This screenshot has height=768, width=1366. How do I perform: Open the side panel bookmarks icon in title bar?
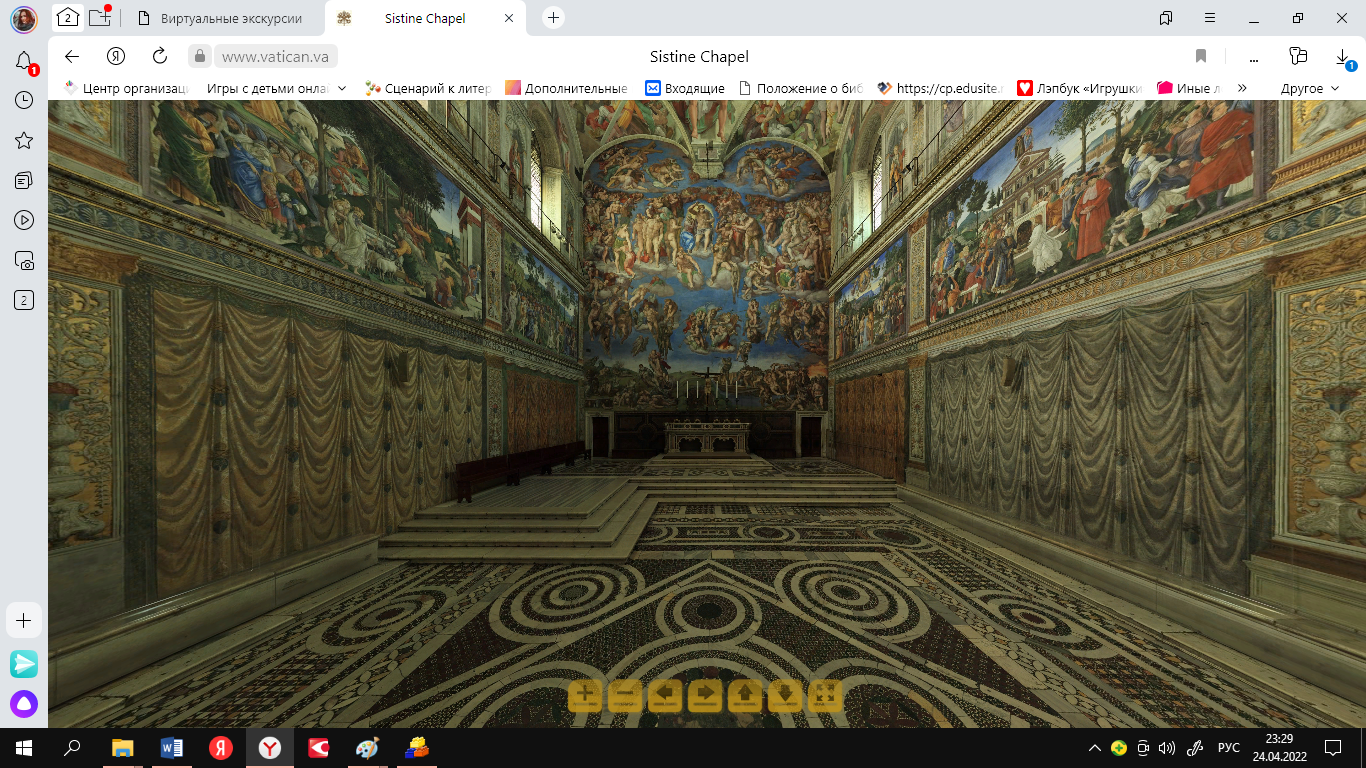[1166, 18]
